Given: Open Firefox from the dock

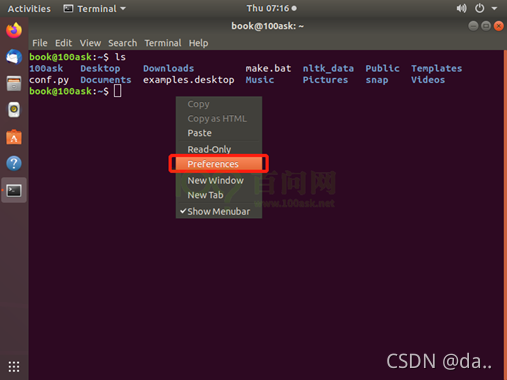Looking at the screenshot, I should [14, 30].
